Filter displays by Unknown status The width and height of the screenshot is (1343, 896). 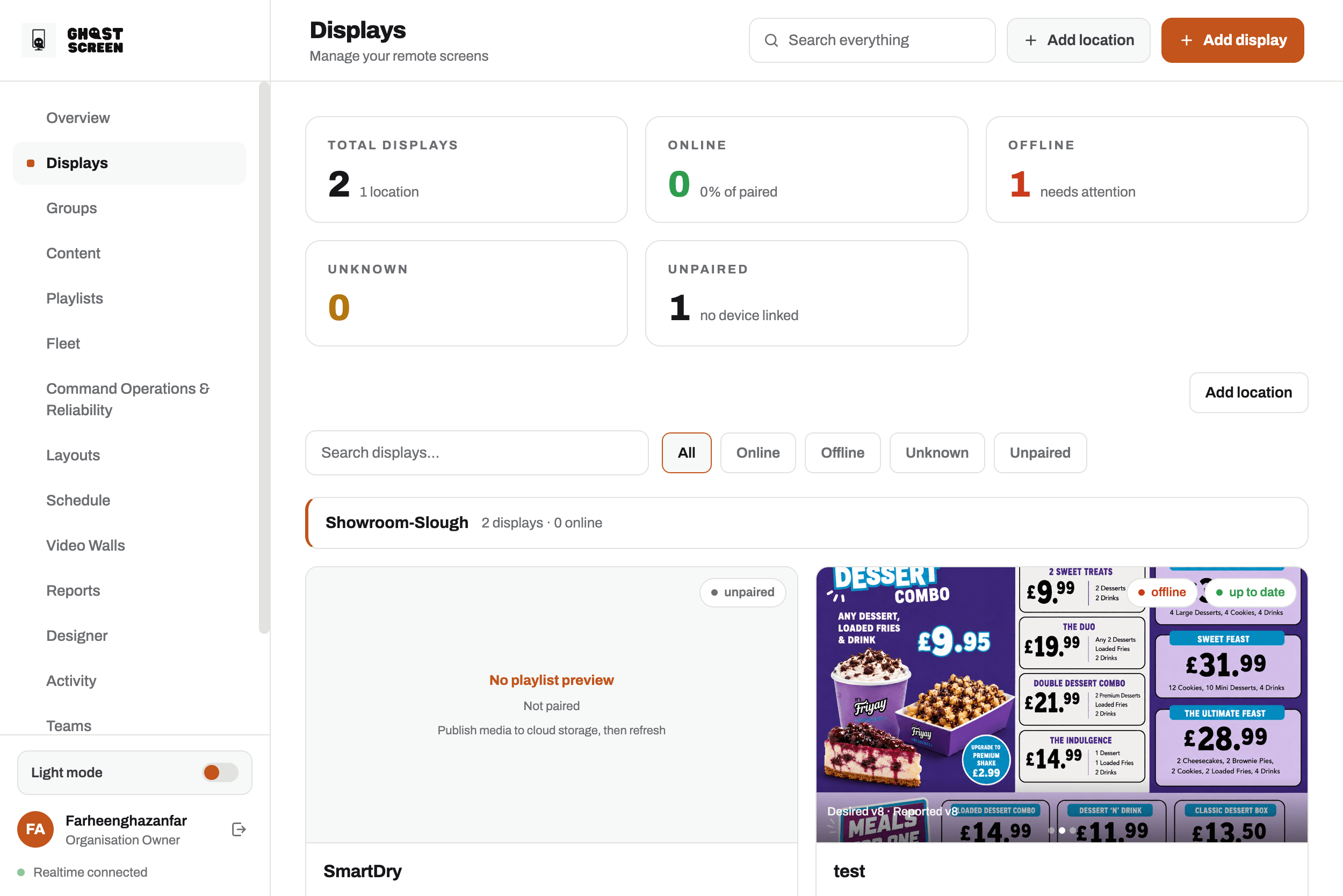[x=937, y=453]
